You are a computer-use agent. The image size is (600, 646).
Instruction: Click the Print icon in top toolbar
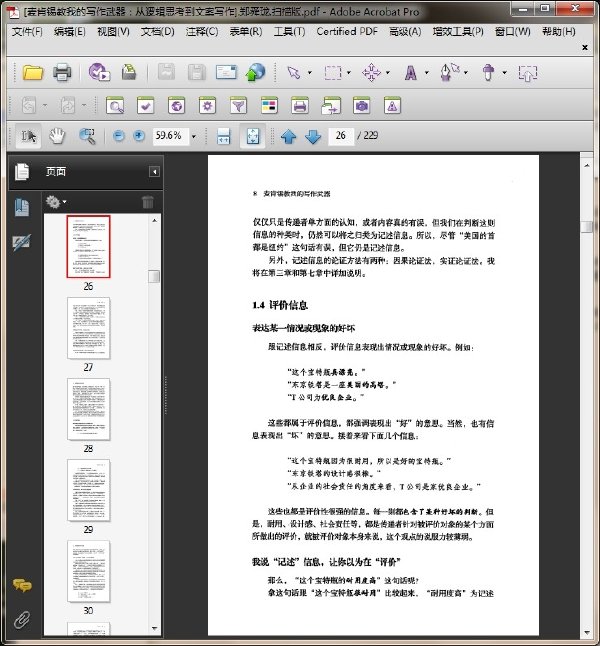pos(62,73)
